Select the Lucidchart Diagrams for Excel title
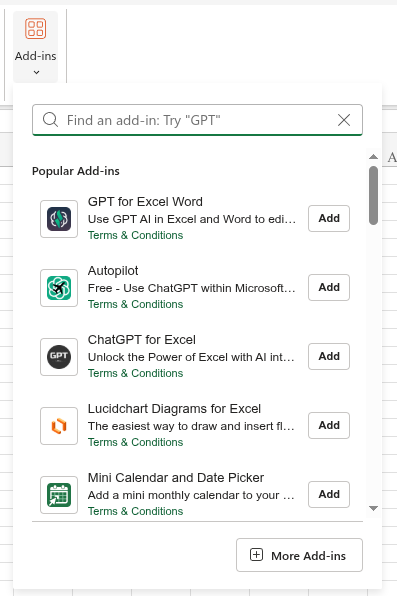This screenshot has width=397, height=596. pos(174,409)
